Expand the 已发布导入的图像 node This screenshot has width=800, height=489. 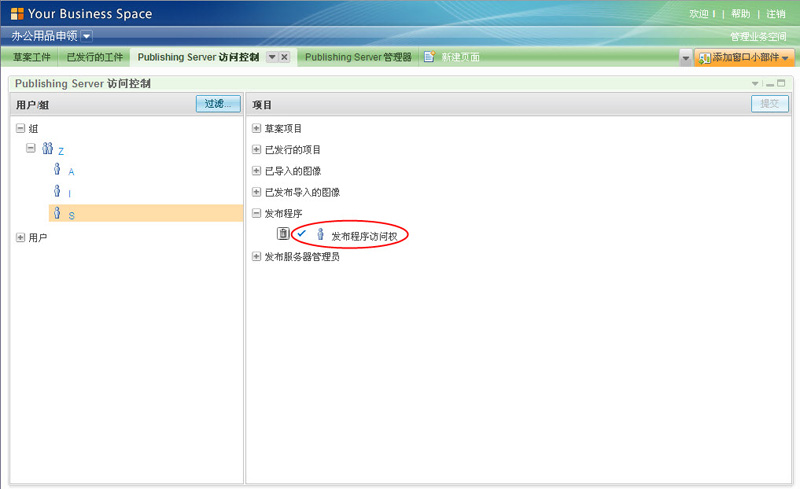(257, 192)
